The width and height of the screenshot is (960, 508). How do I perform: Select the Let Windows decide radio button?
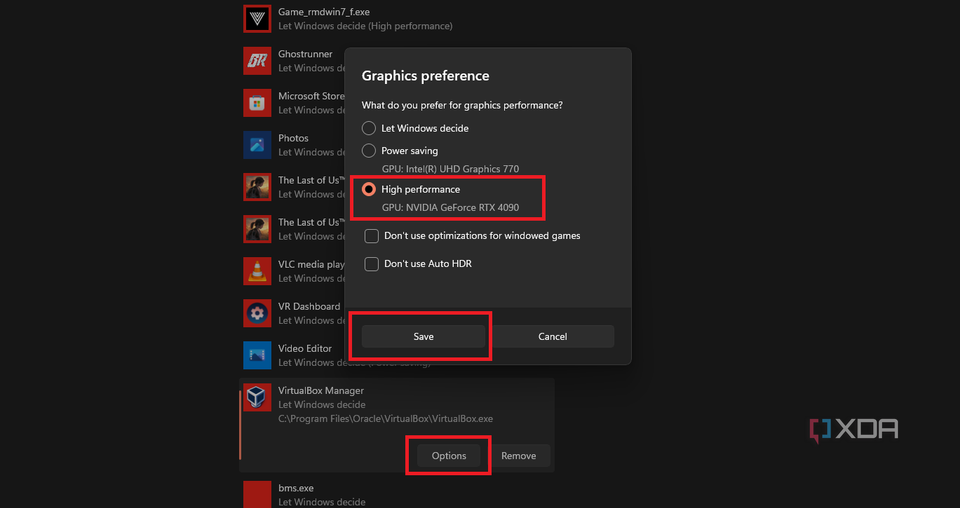coord(369,128)
